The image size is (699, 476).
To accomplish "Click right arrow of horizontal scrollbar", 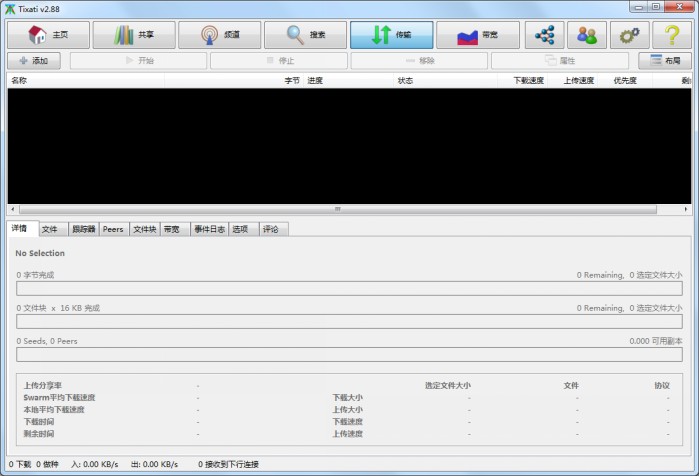I will tap(685, 210).
